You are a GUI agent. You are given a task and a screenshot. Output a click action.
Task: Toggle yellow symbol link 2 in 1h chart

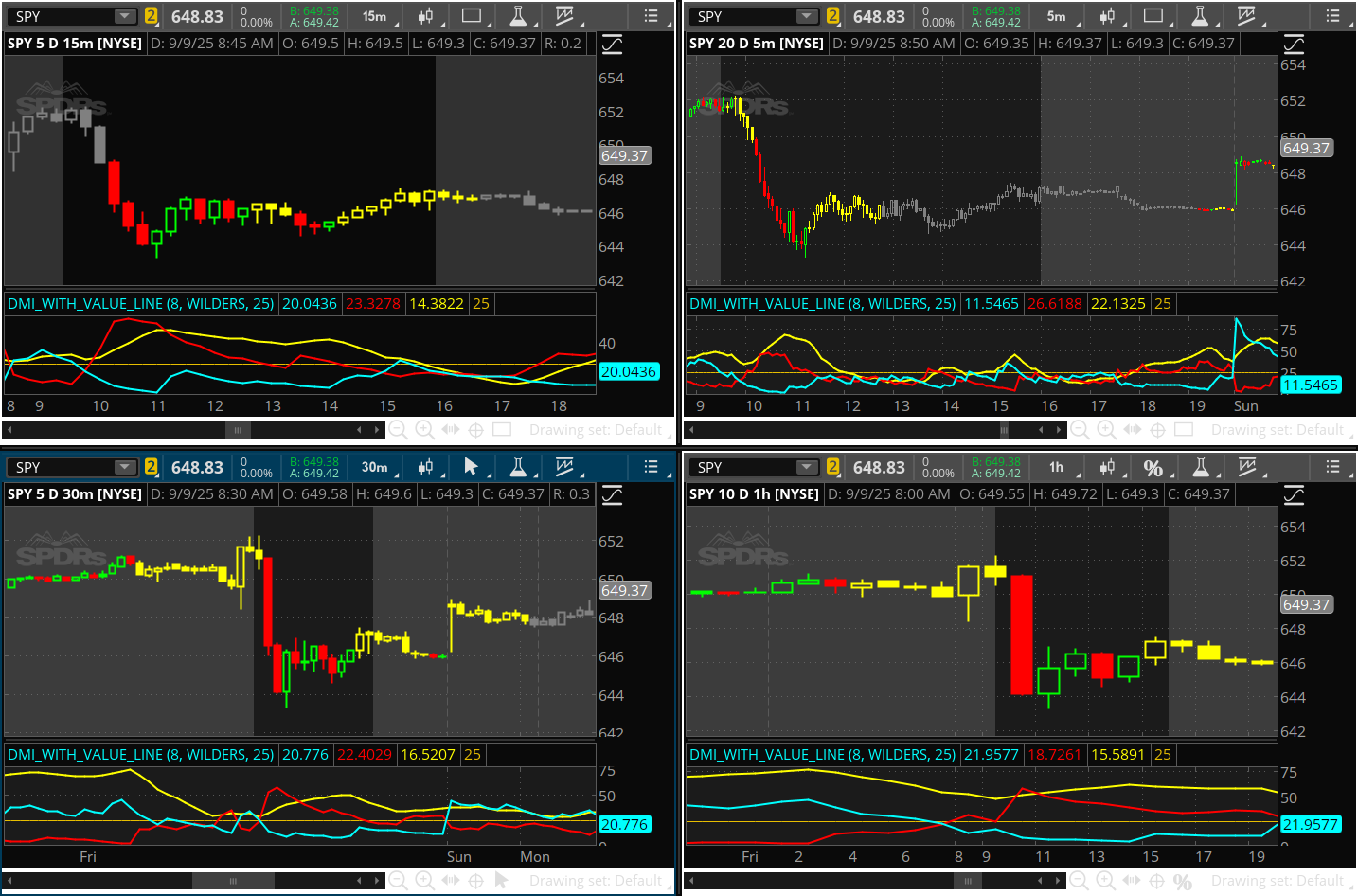coord(832,467)
